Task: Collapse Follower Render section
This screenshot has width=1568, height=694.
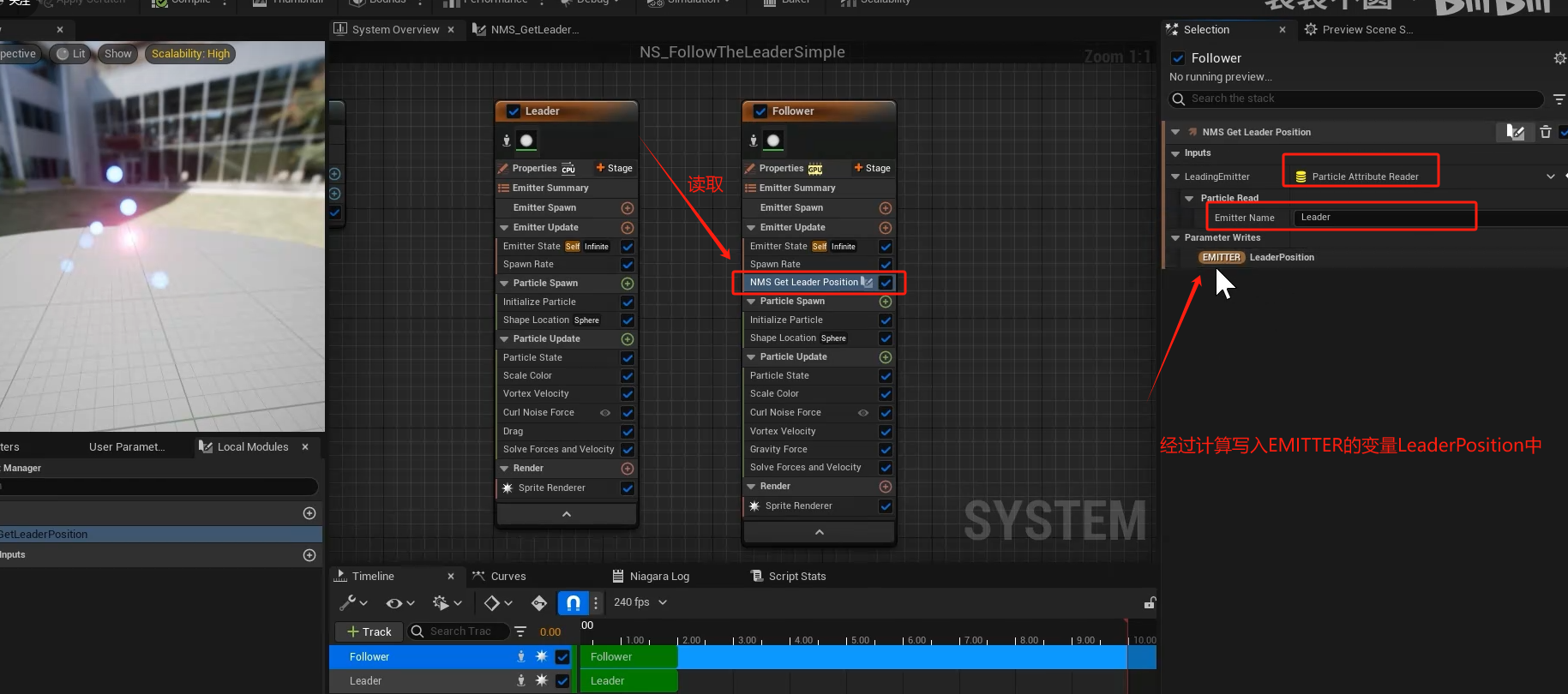Action: coord(751,487)
